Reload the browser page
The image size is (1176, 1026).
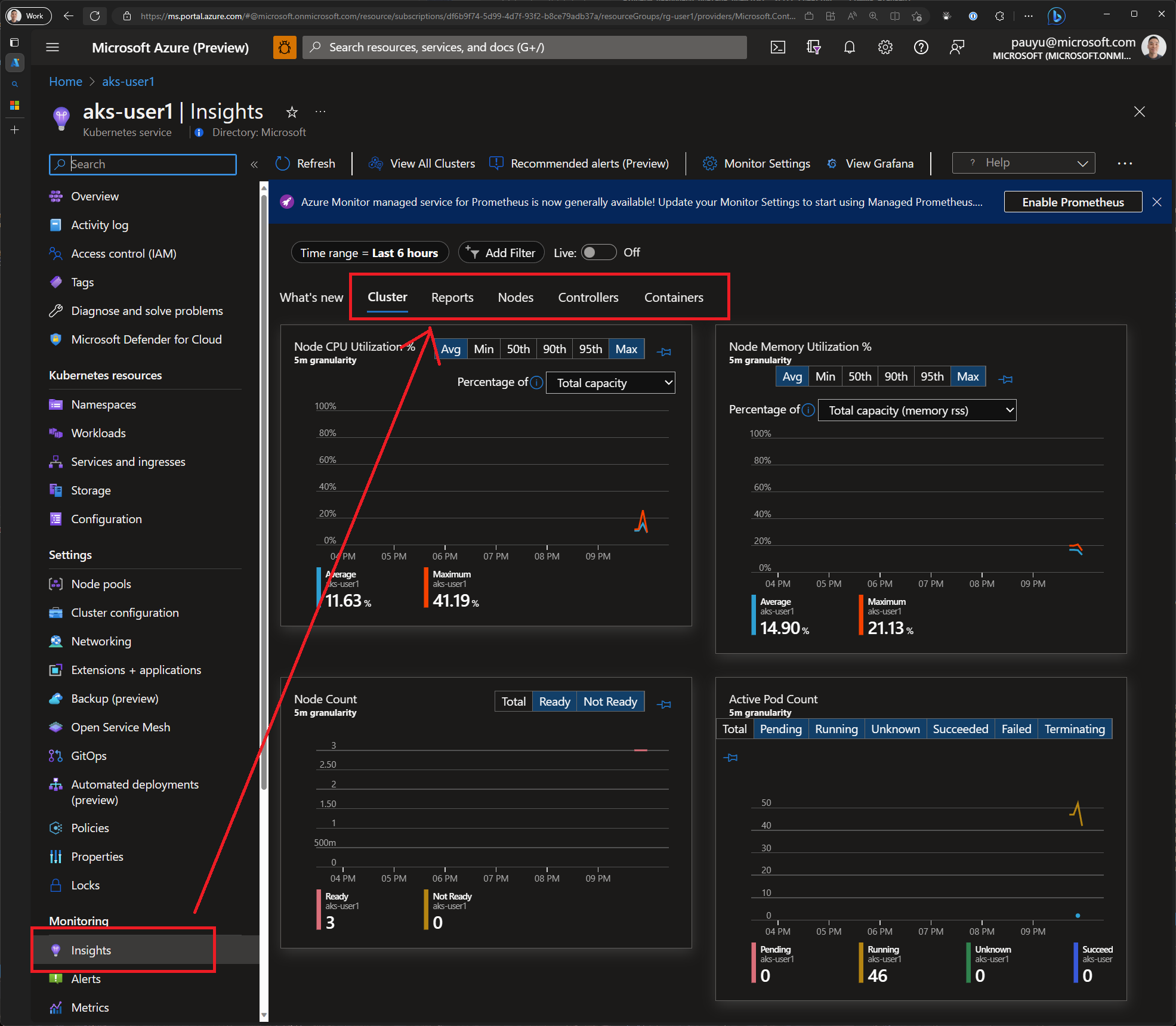click(x=95, y=16)
